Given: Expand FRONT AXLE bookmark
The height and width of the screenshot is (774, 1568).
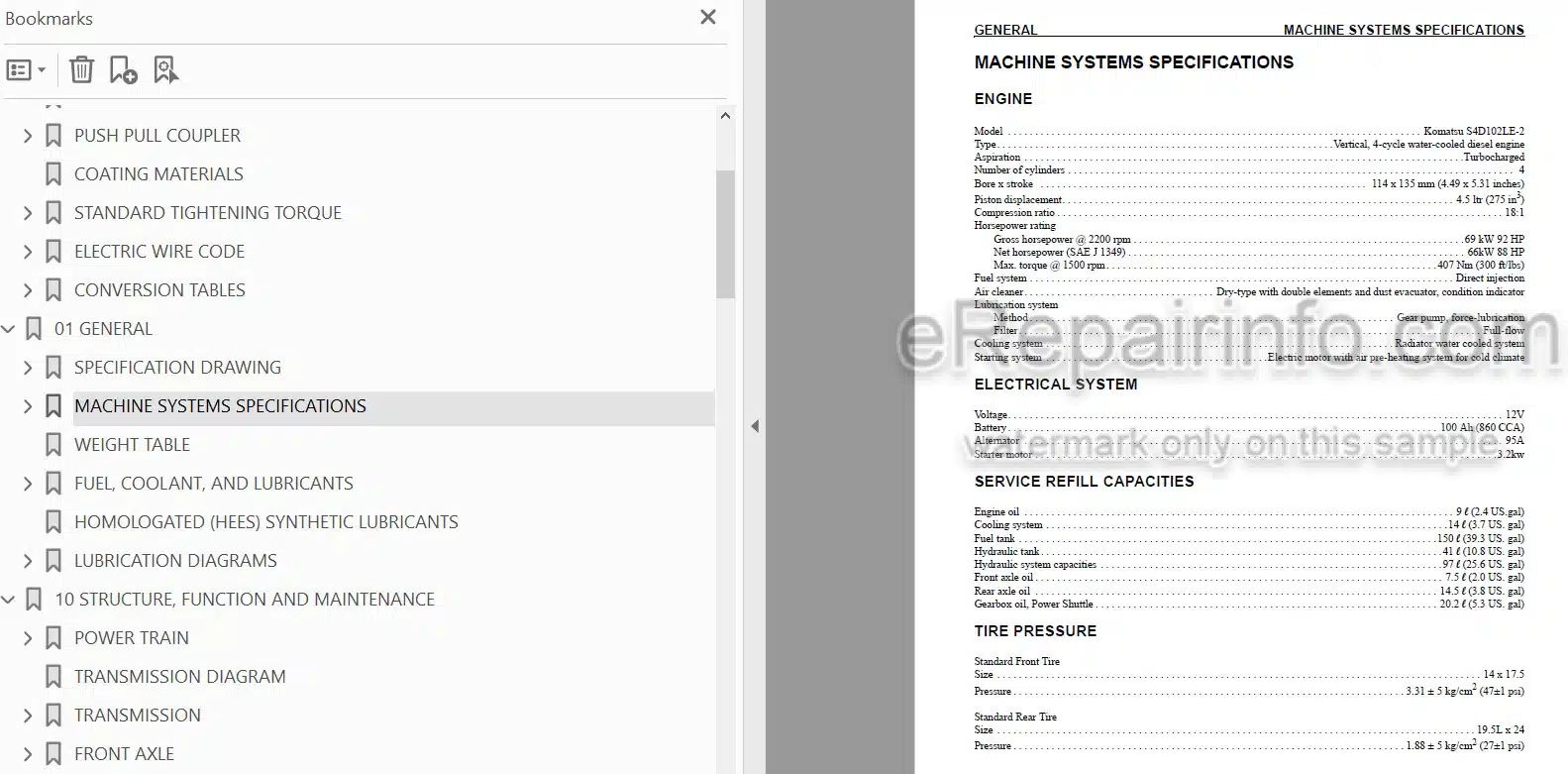Looking at the screenshot, I should point(28,754).
